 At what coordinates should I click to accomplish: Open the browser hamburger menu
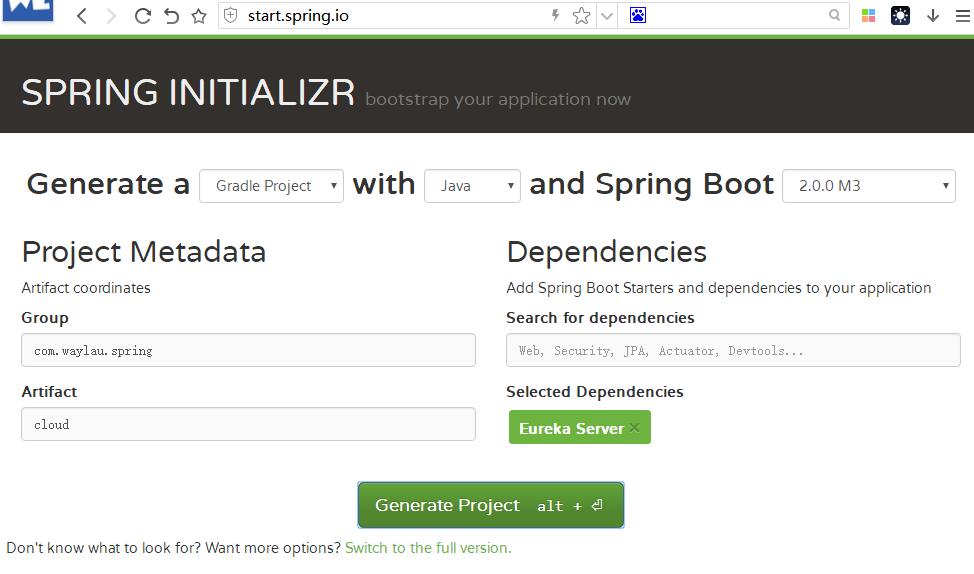point(960,16)
